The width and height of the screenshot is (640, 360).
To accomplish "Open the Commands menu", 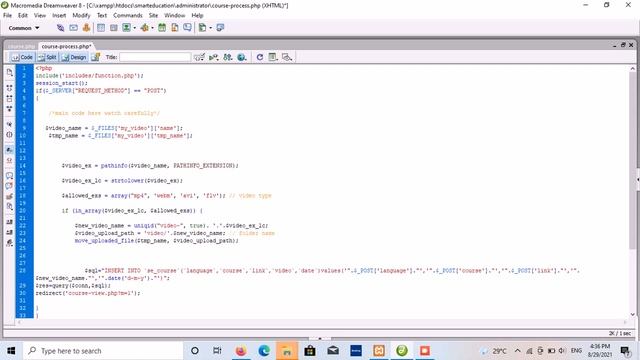I will tap(128, 15).
